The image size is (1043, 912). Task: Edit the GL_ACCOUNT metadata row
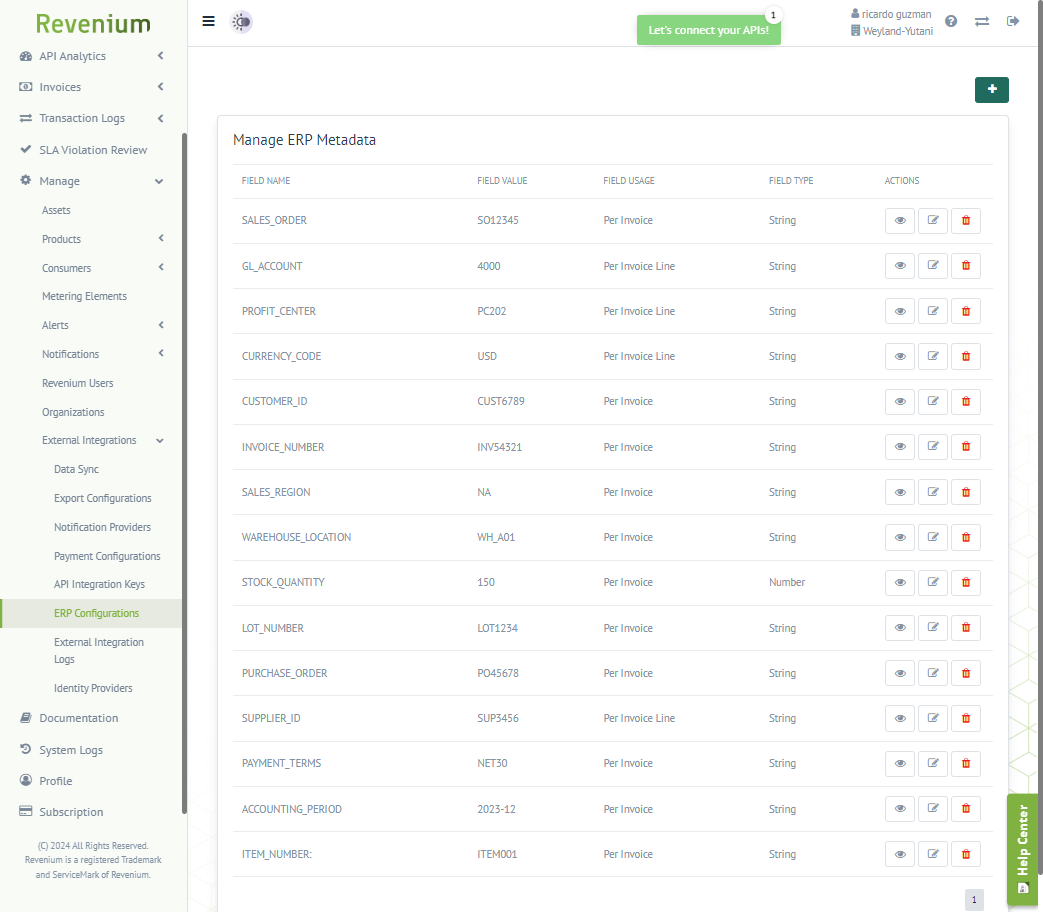point(932,266)
